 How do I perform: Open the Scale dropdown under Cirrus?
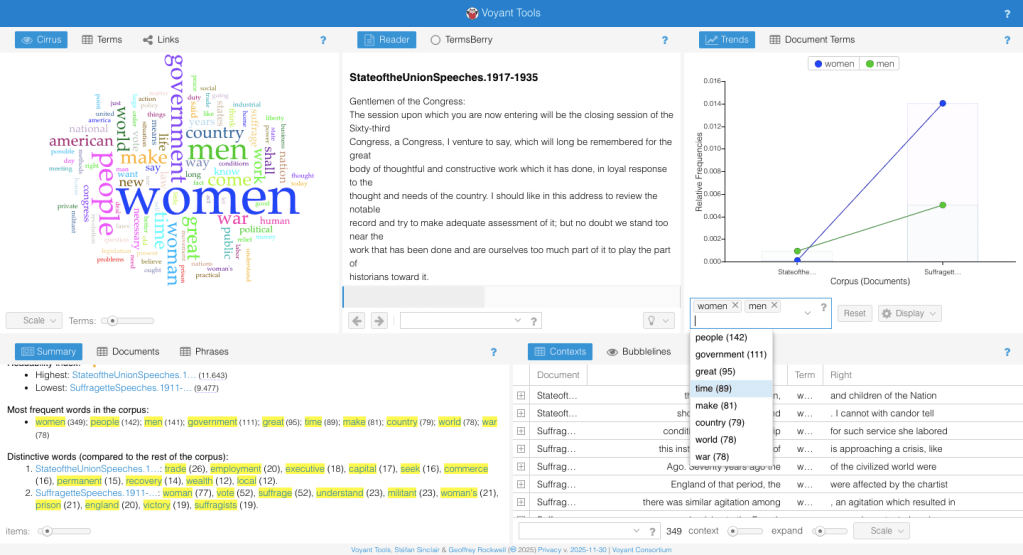34,321
